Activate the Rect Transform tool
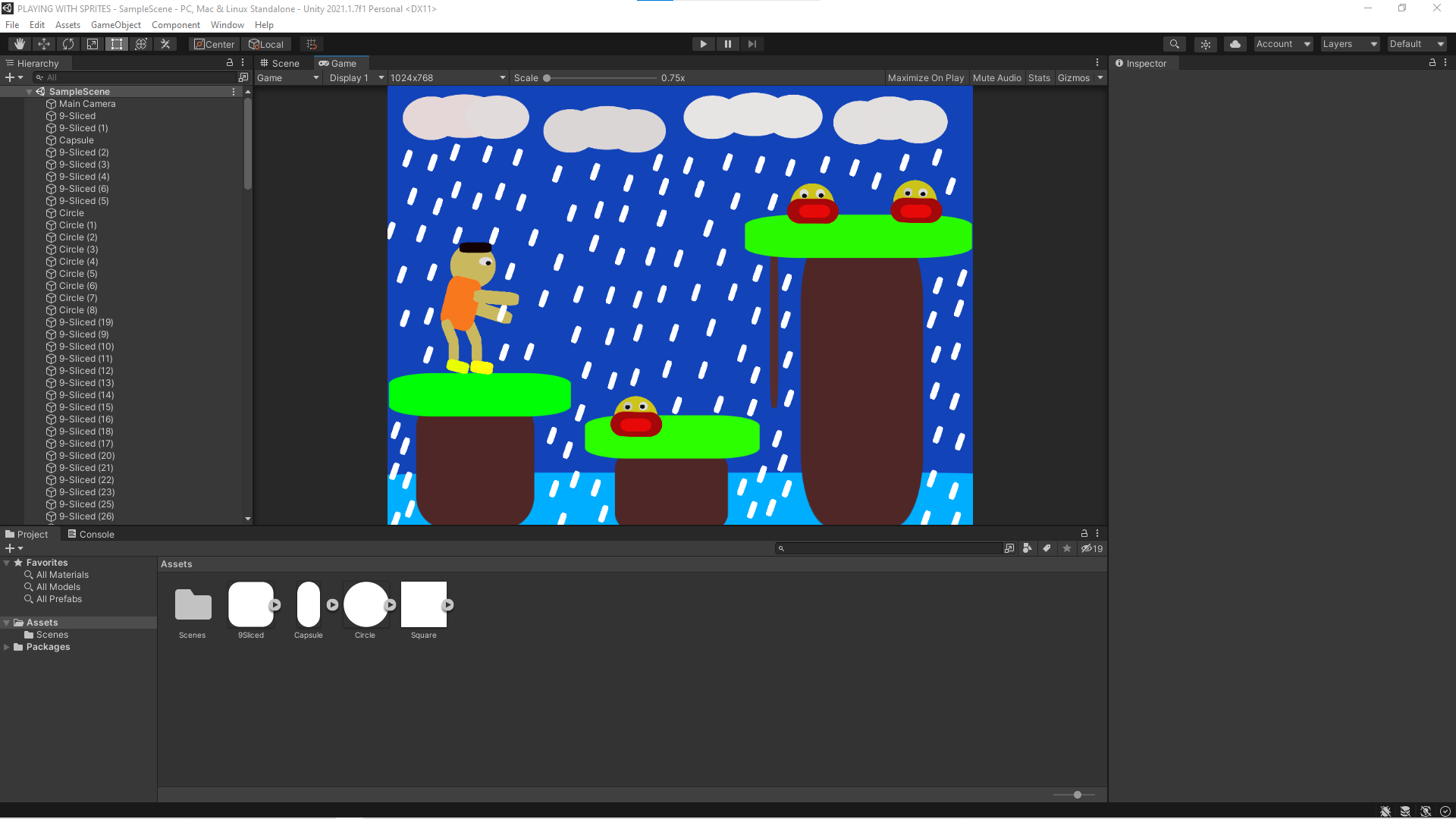 tap(116, 43)
